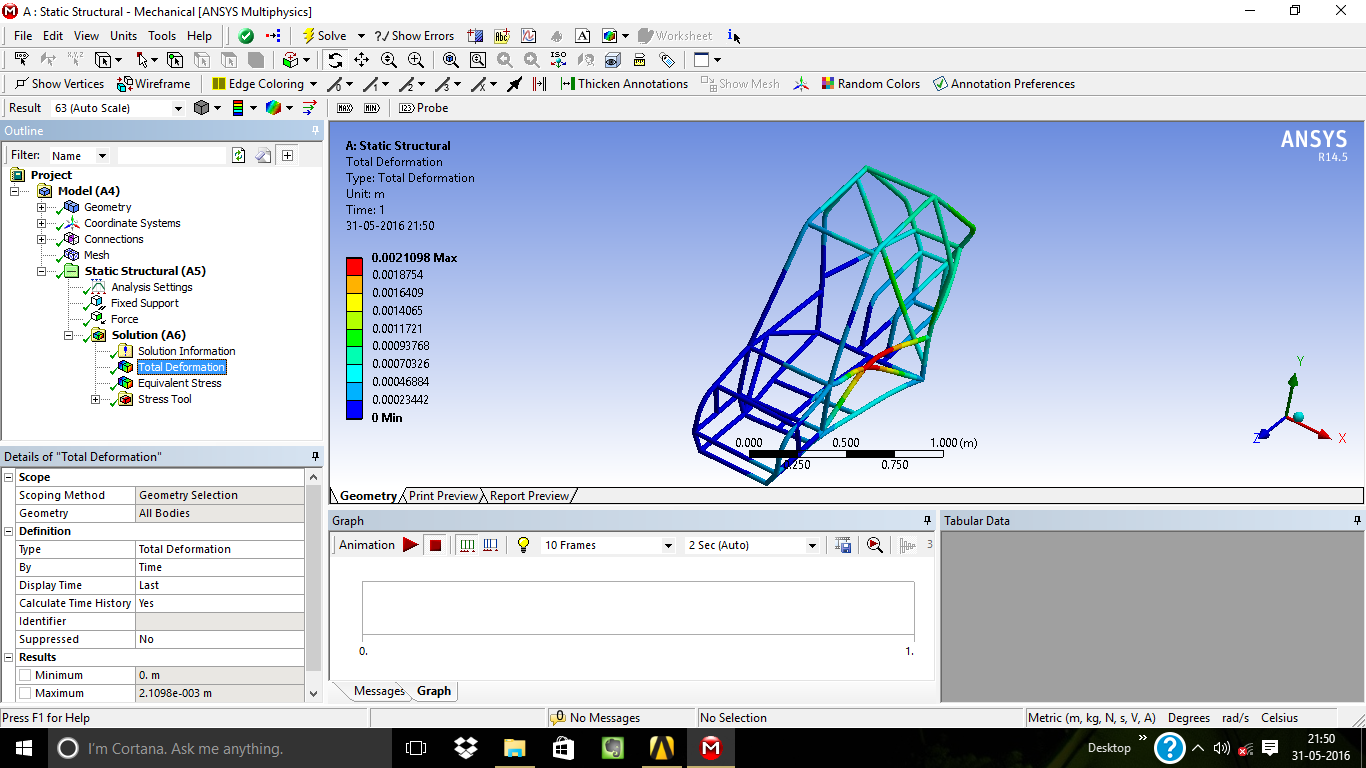Click the Solve lightning bolt button
This screenshot has width=1366, height=768.
click(324, 36)
